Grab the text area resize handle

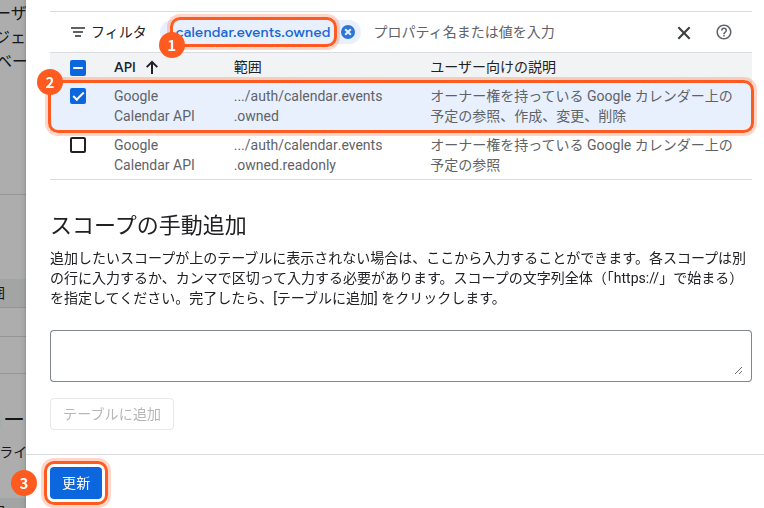coord(739,370)
